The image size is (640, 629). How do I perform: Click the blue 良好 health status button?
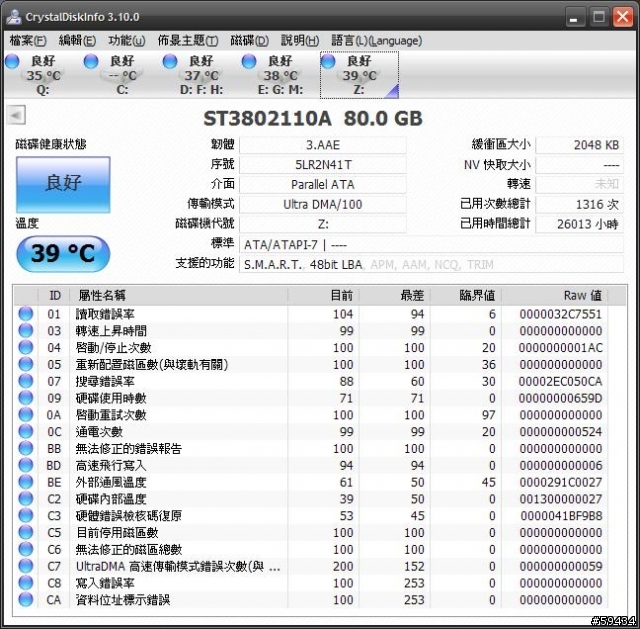[x=63, y=184]
